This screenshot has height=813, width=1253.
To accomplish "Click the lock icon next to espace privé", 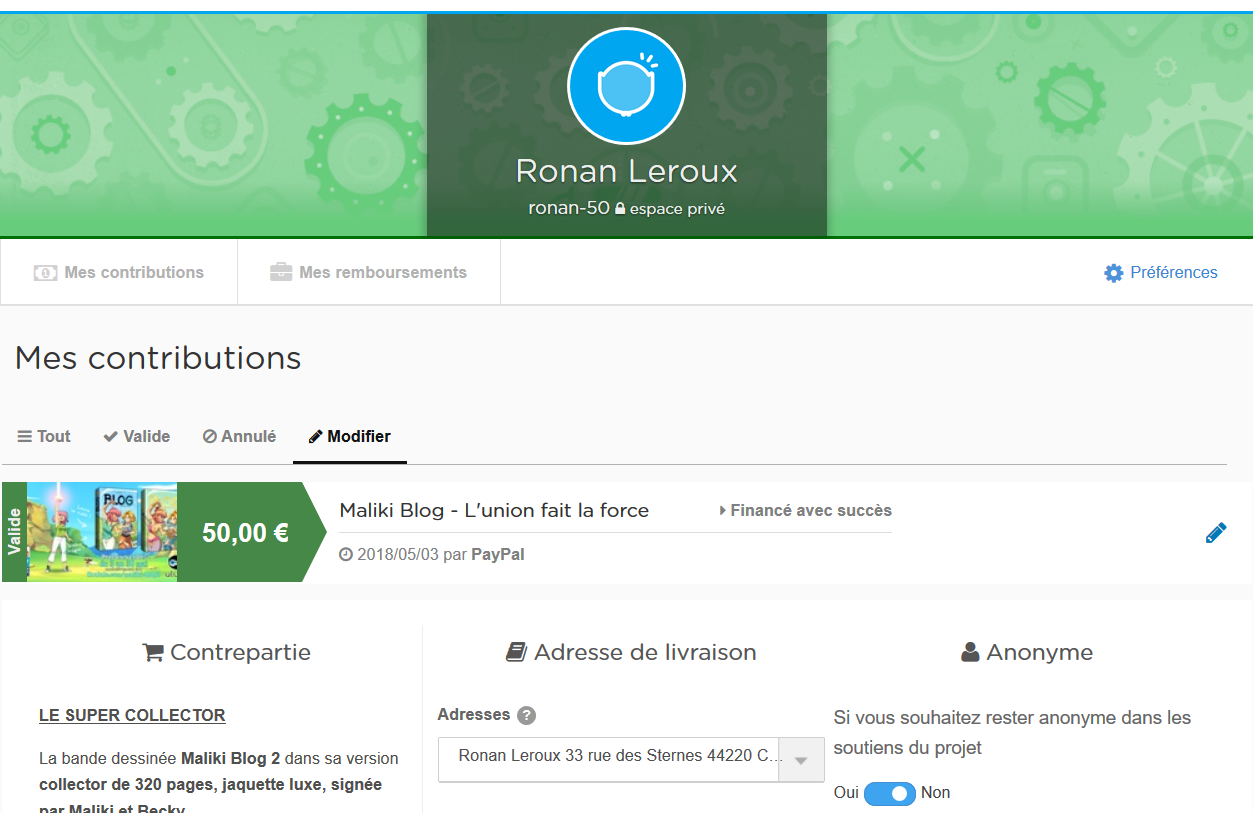I will (x=620, y=210).
